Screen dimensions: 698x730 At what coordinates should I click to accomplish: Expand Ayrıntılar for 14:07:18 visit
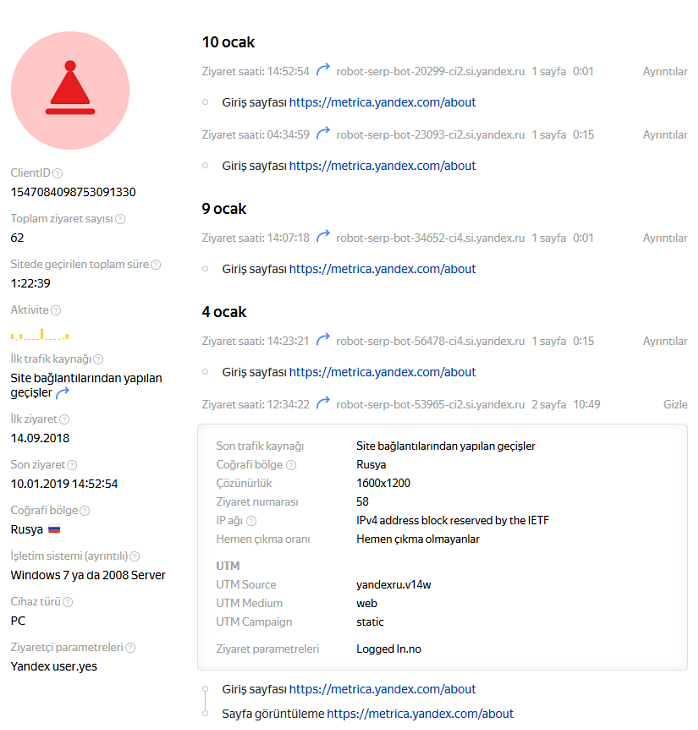665,238
